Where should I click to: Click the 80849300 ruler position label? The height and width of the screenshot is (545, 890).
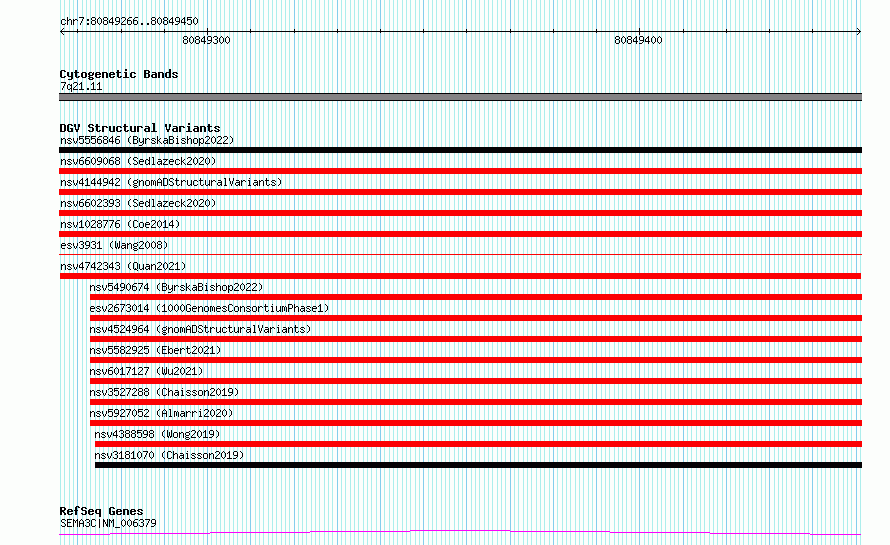[x=206, y=40]
